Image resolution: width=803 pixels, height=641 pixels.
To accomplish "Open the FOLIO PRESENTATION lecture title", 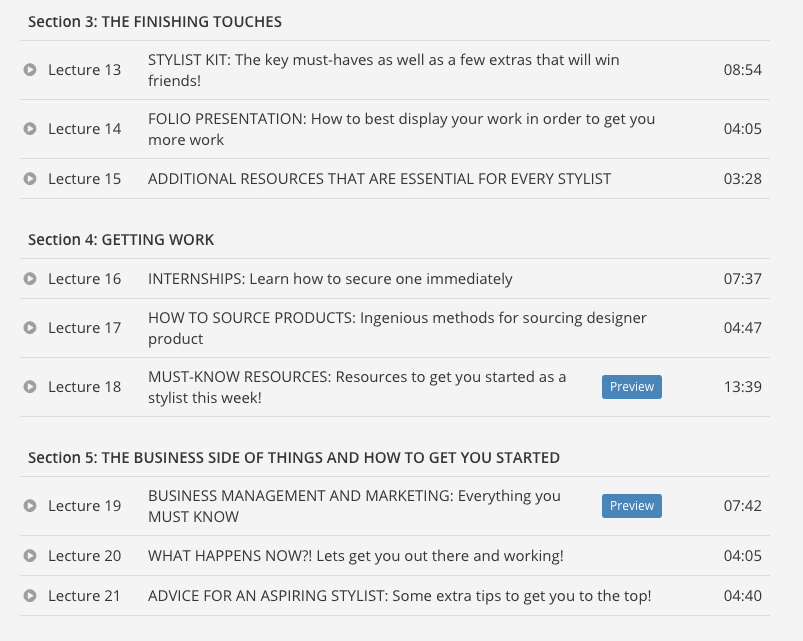I will [402, 129].
